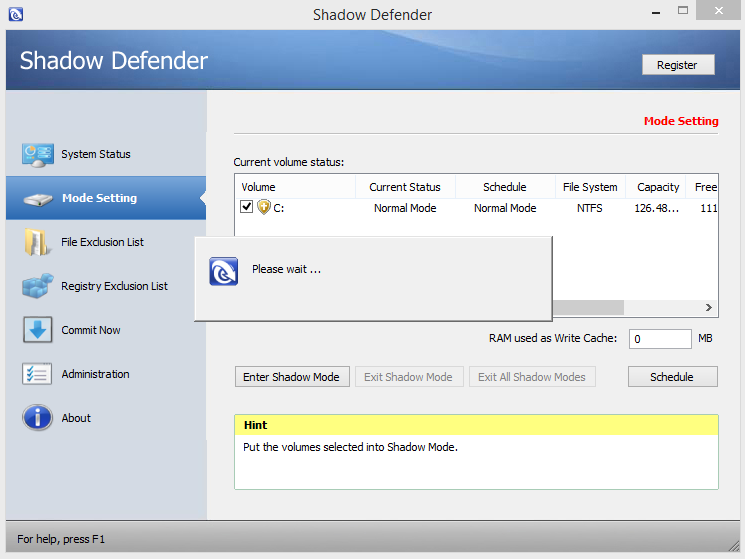Click red Mode Setting page title
The width and height of the screenshot is (745, 559).
tap(681, 121)
